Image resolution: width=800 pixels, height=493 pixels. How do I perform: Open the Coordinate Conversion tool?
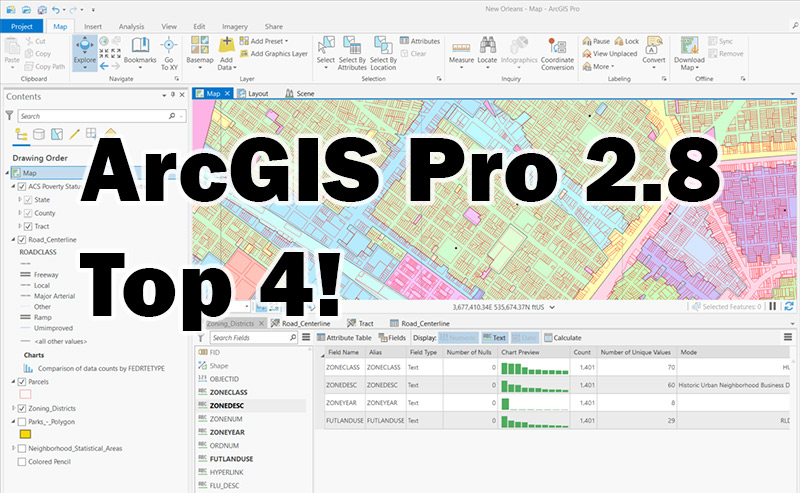tap(557, 53)
